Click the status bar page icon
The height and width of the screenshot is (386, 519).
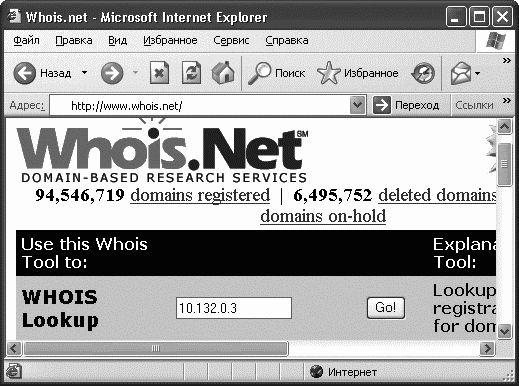tap(14, 372)
